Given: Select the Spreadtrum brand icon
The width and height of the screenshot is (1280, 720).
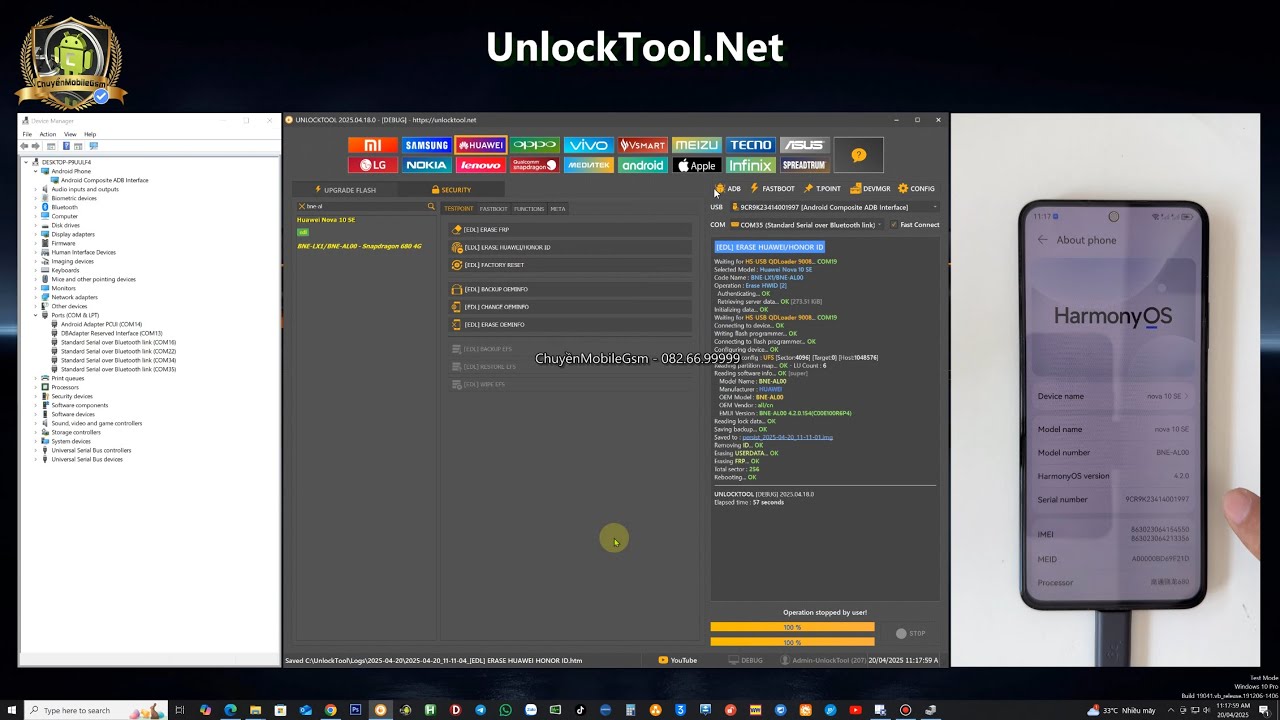Looking at the screenshot, I should [804, 165].
